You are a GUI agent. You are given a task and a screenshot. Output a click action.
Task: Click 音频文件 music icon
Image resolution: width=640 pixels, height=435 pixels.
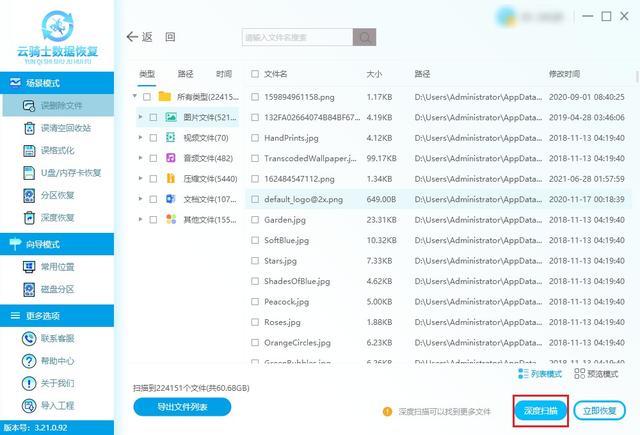(171, 158)
